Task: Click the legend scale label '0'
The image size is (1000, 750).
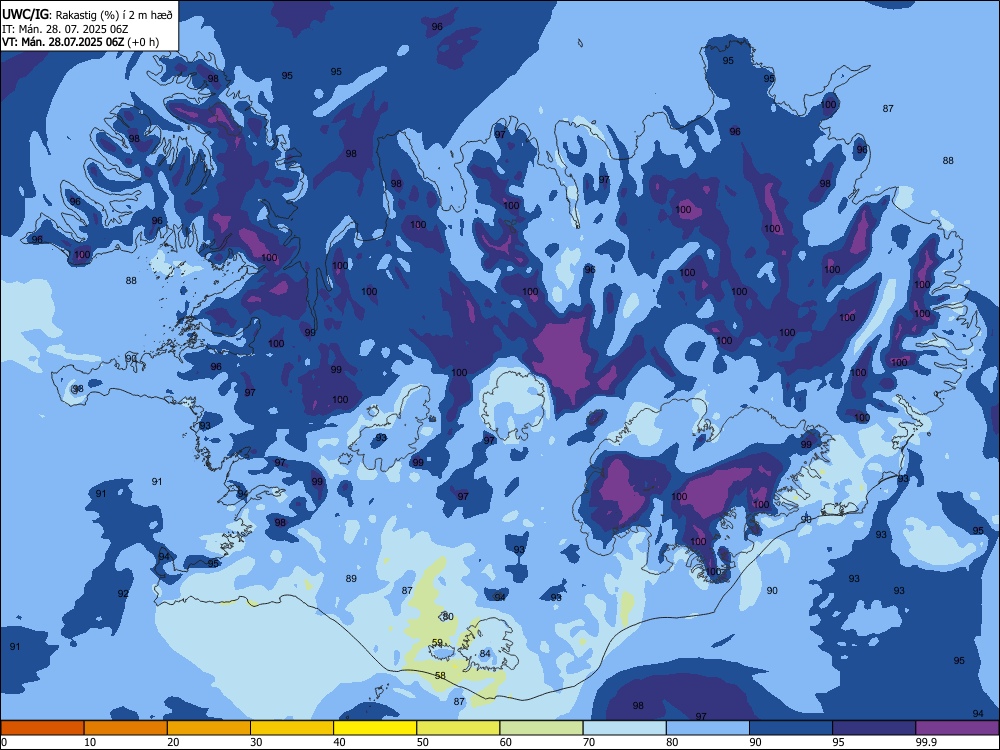Action: click(x=4, y=742)
